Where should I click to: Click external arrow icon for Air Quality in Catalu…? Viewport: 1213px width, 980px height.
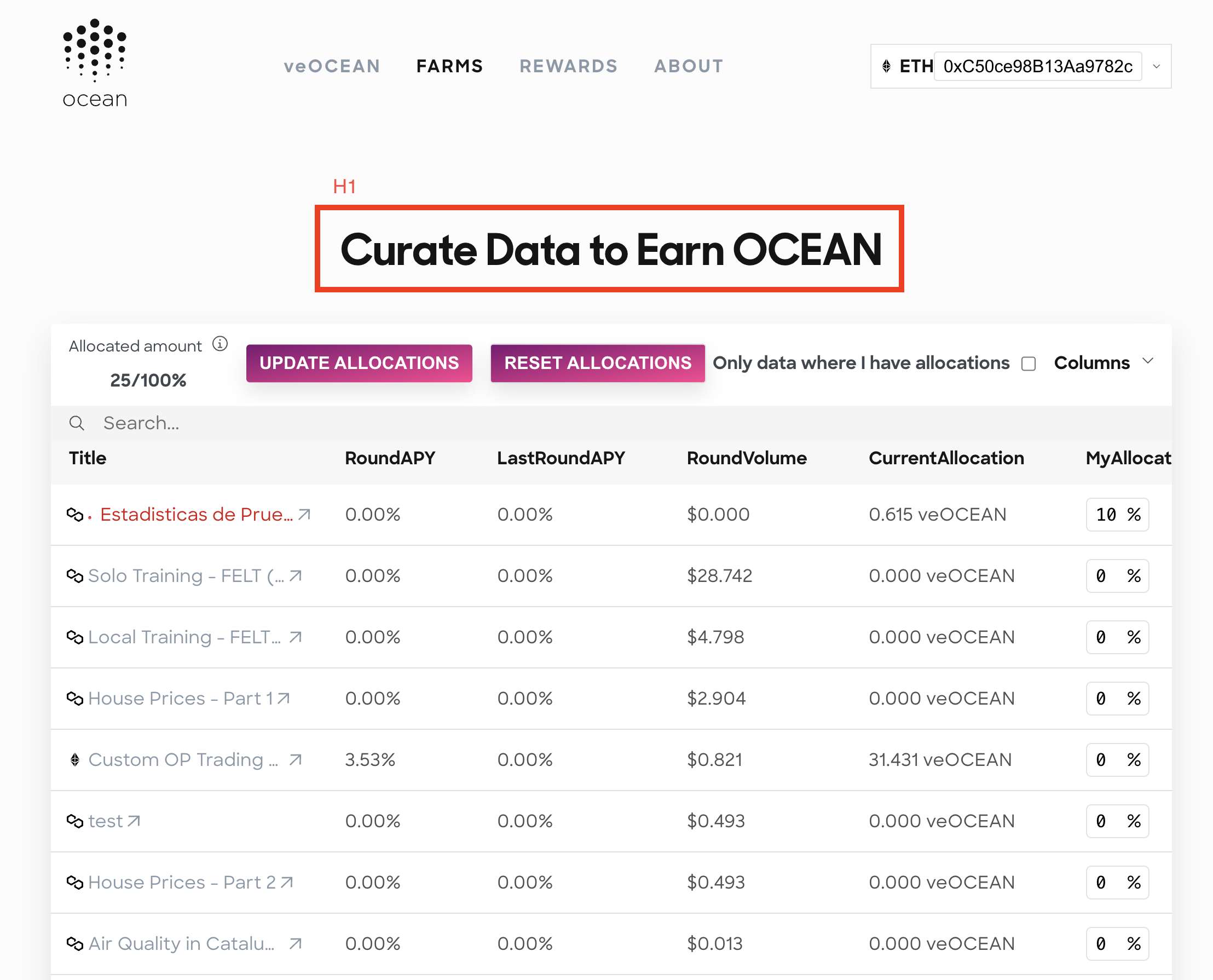point(296,943)
